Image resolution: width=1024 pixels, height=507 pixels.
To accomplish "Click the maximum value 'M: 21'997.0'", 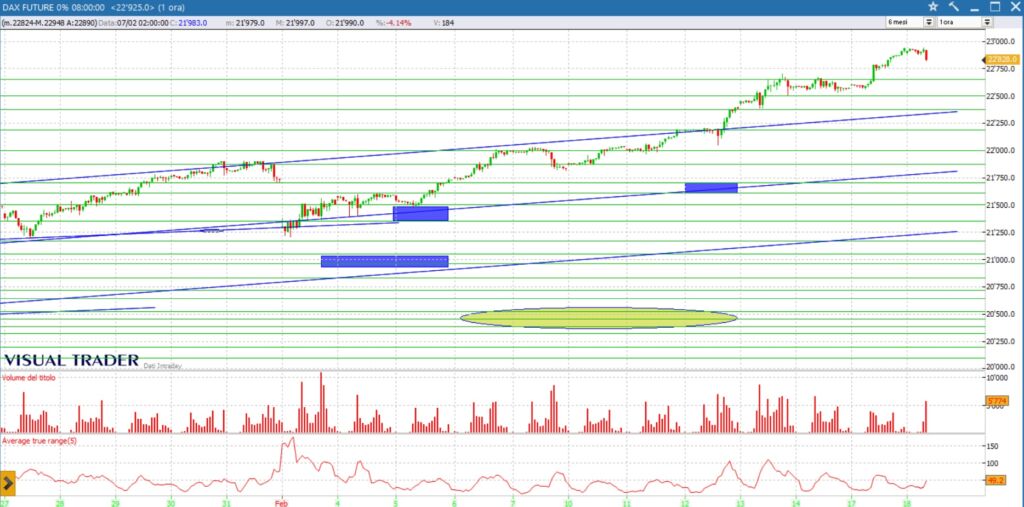I will tap(295, 23).
